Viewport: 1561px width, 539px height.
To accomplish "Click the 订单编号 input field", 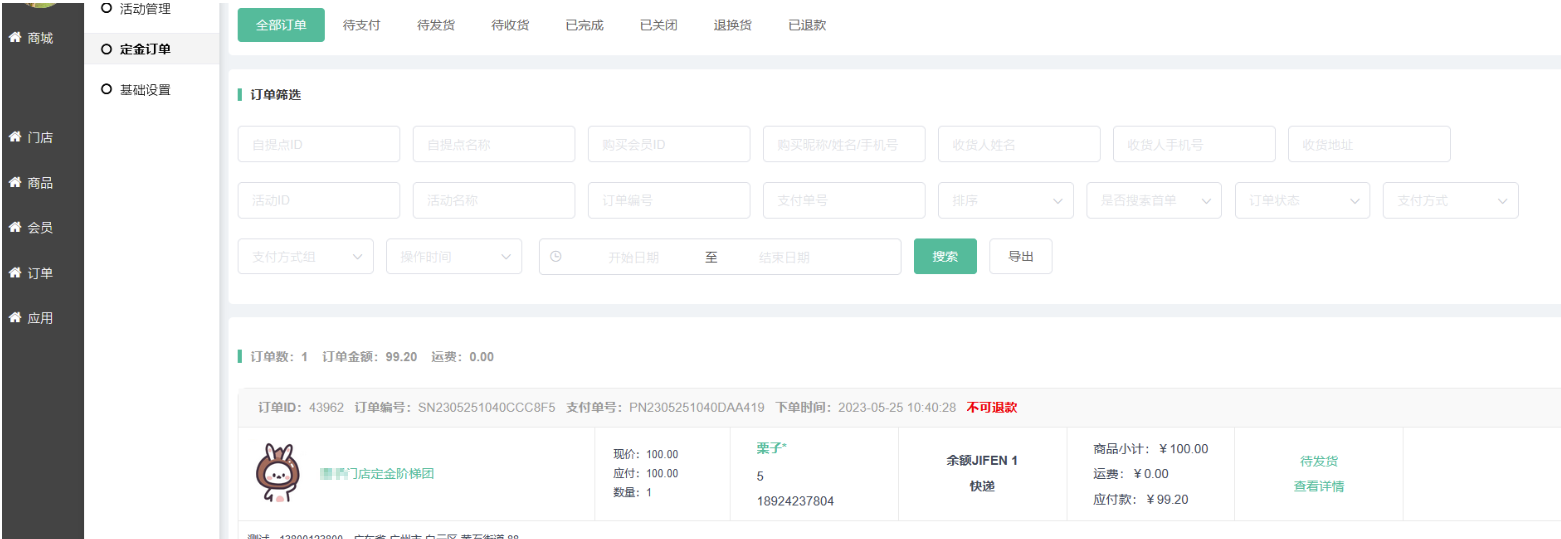I will (x=668, y=200).
